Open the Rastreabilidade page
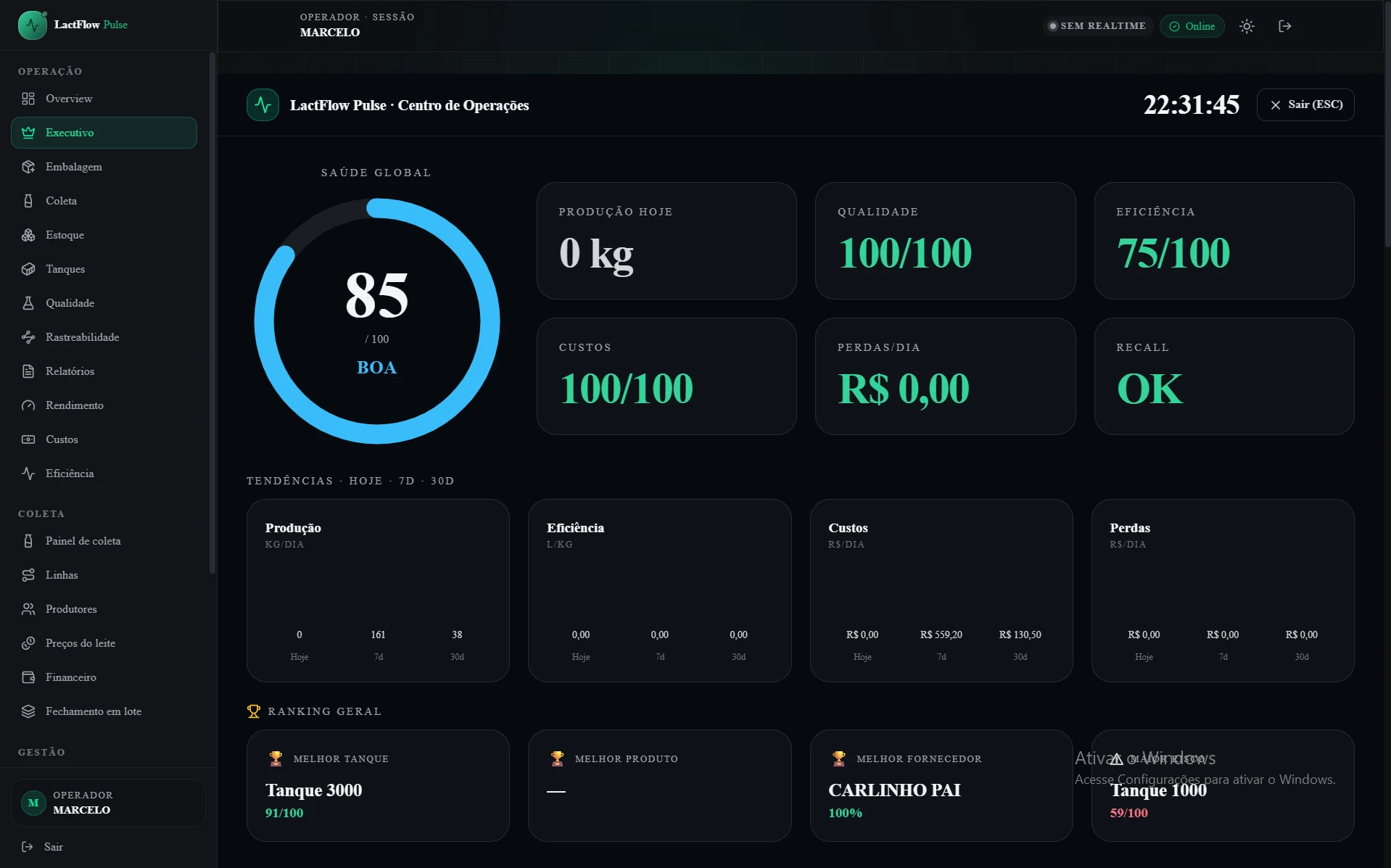 (x=104, y=337)
